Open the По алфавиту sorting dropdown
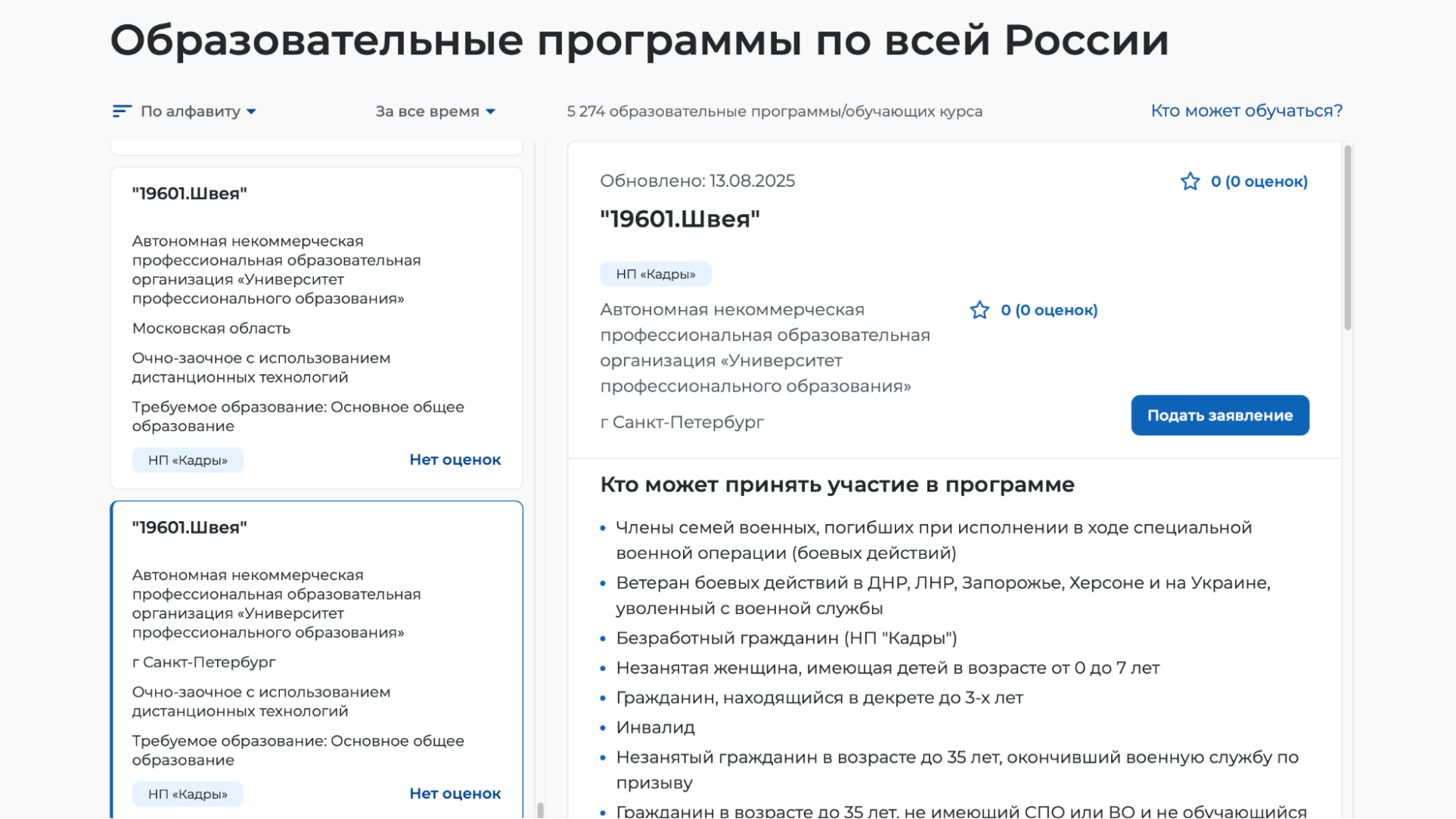This screenshot has height=819, width=1456. point(198,111)
